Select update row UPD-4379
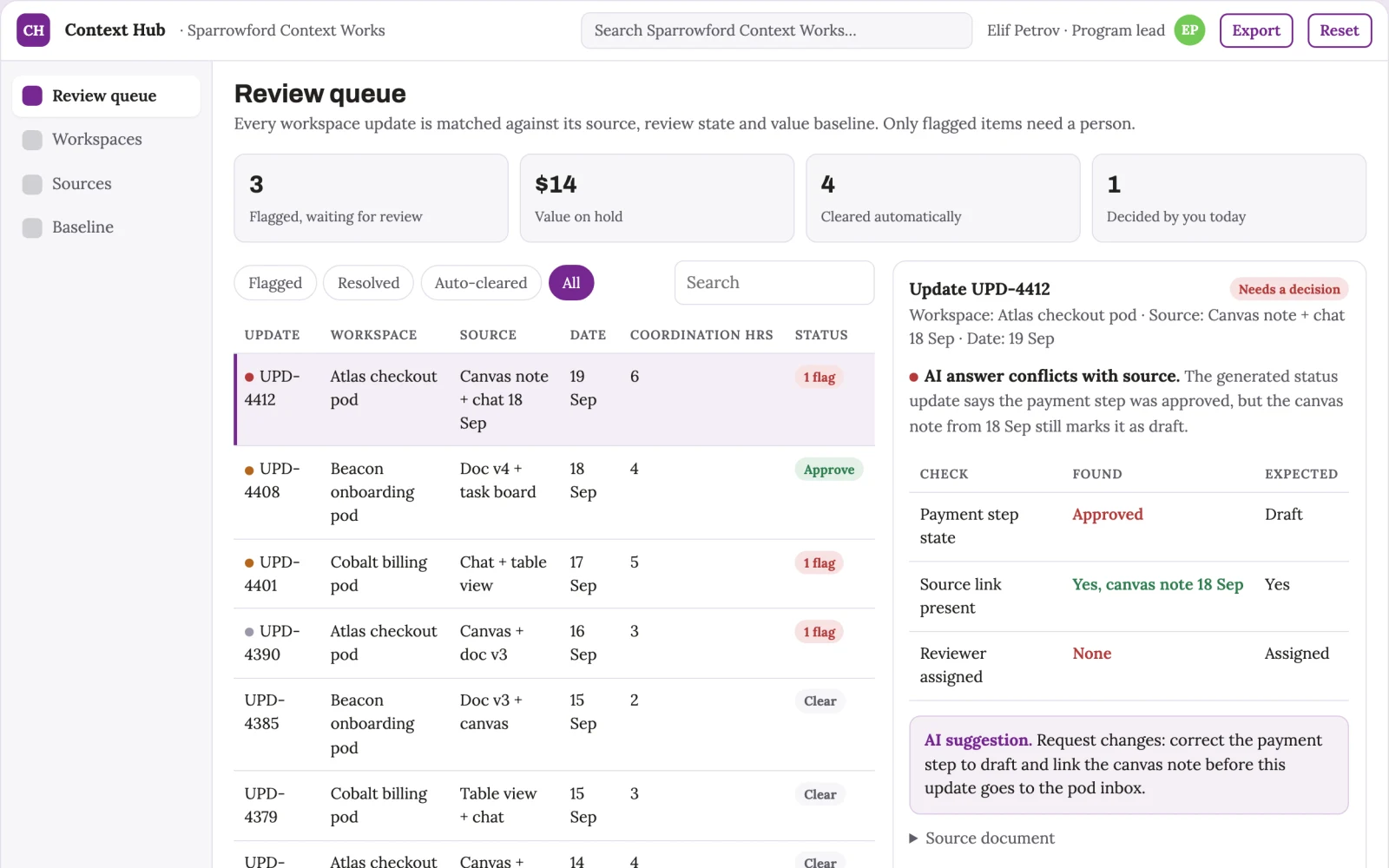The height and width of the screenshot is (868, 1389). 555,806
